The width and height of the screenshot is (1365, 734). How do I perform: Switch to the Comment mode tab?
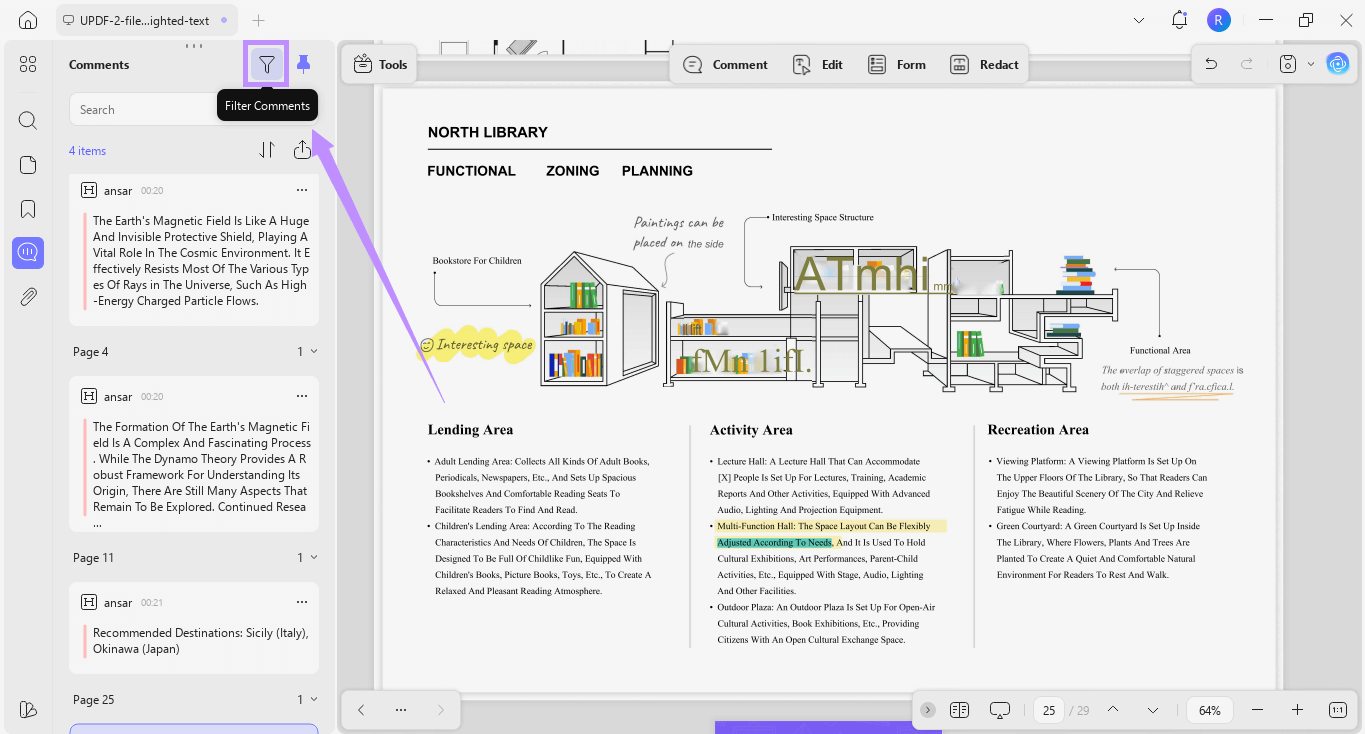point(725,65)
